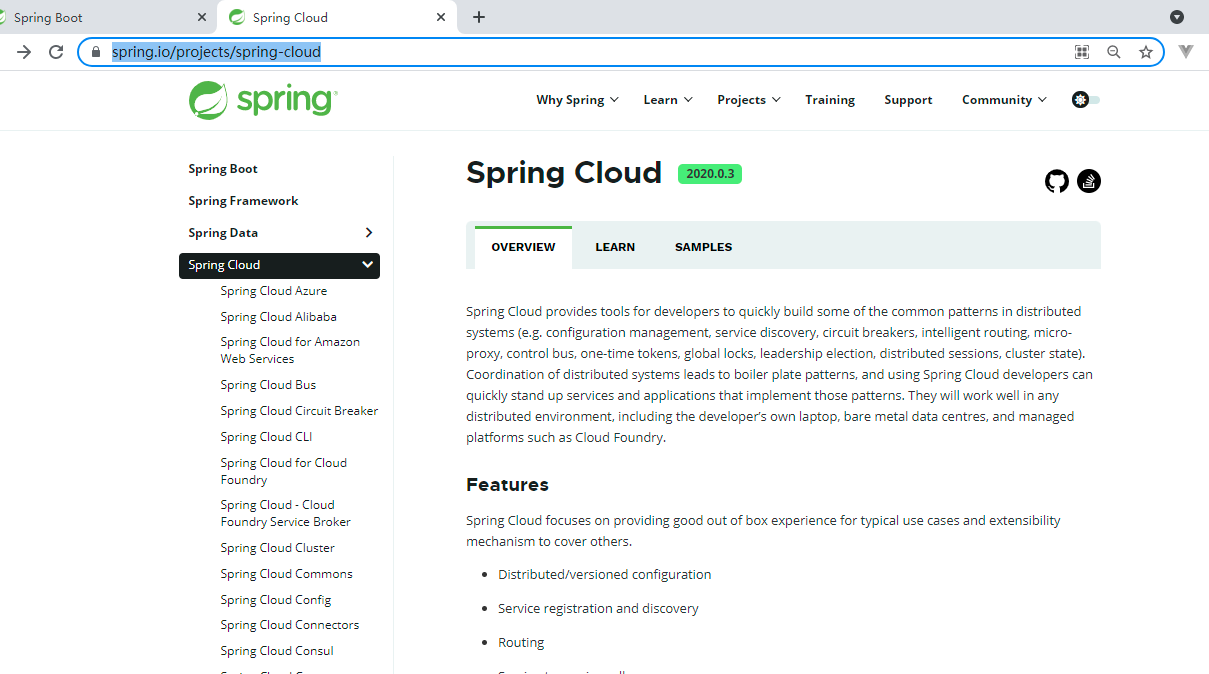Click the browser forward arrow
The image size is (1209, 674).
24,52
